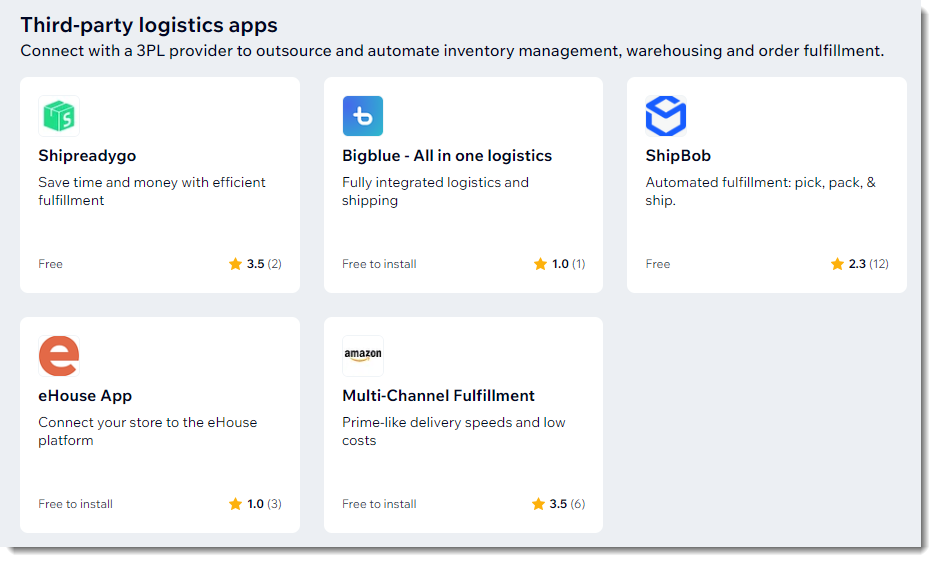Click Free to install on eHouse App card
This screenshot has height=562, width=936.
[x=75, y=504]
